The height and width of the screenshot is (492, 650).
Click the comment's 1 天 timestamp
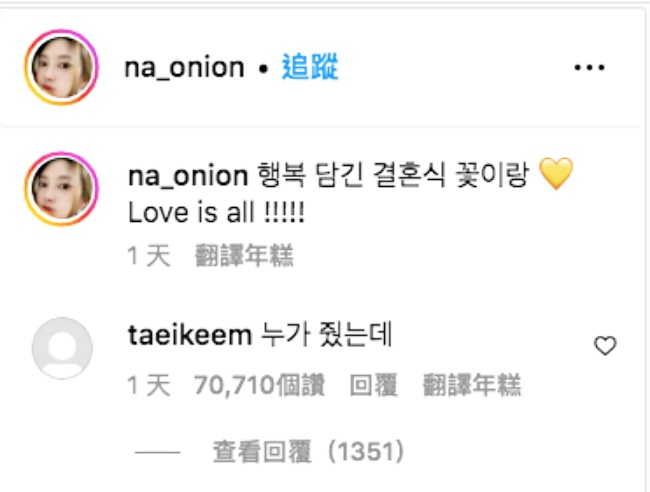(x=149, y=385)
